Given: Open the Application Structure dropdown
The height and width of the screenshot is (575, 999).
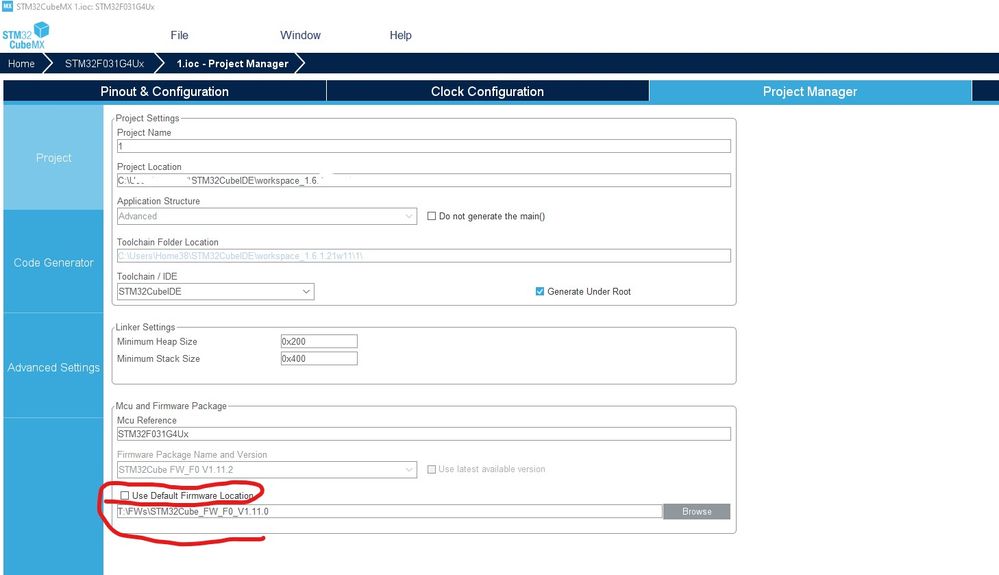Looking at the screenshot, I should 267,217.
